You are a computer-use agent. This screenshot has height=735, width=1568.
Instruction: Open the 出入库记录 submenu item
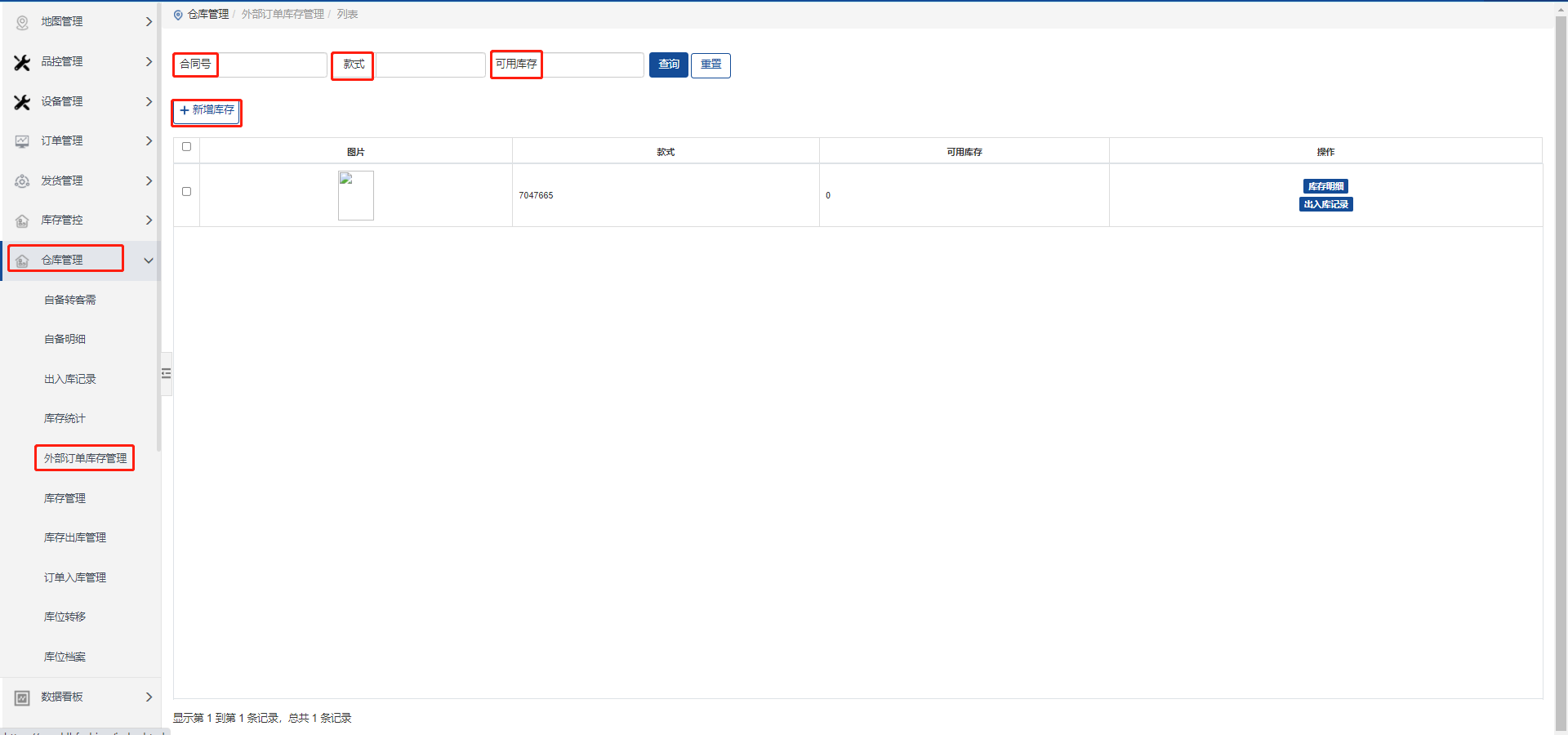70,379
